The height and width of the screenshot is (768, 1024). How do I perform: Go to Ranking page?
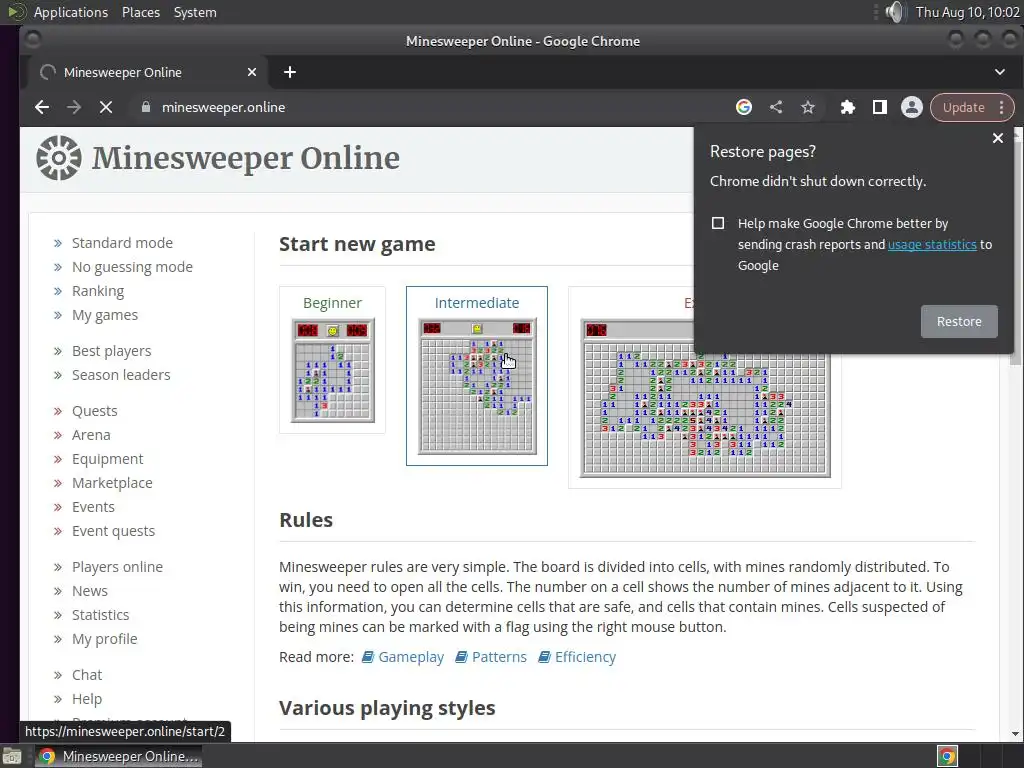pyautogui.click(x=98, y=291)
